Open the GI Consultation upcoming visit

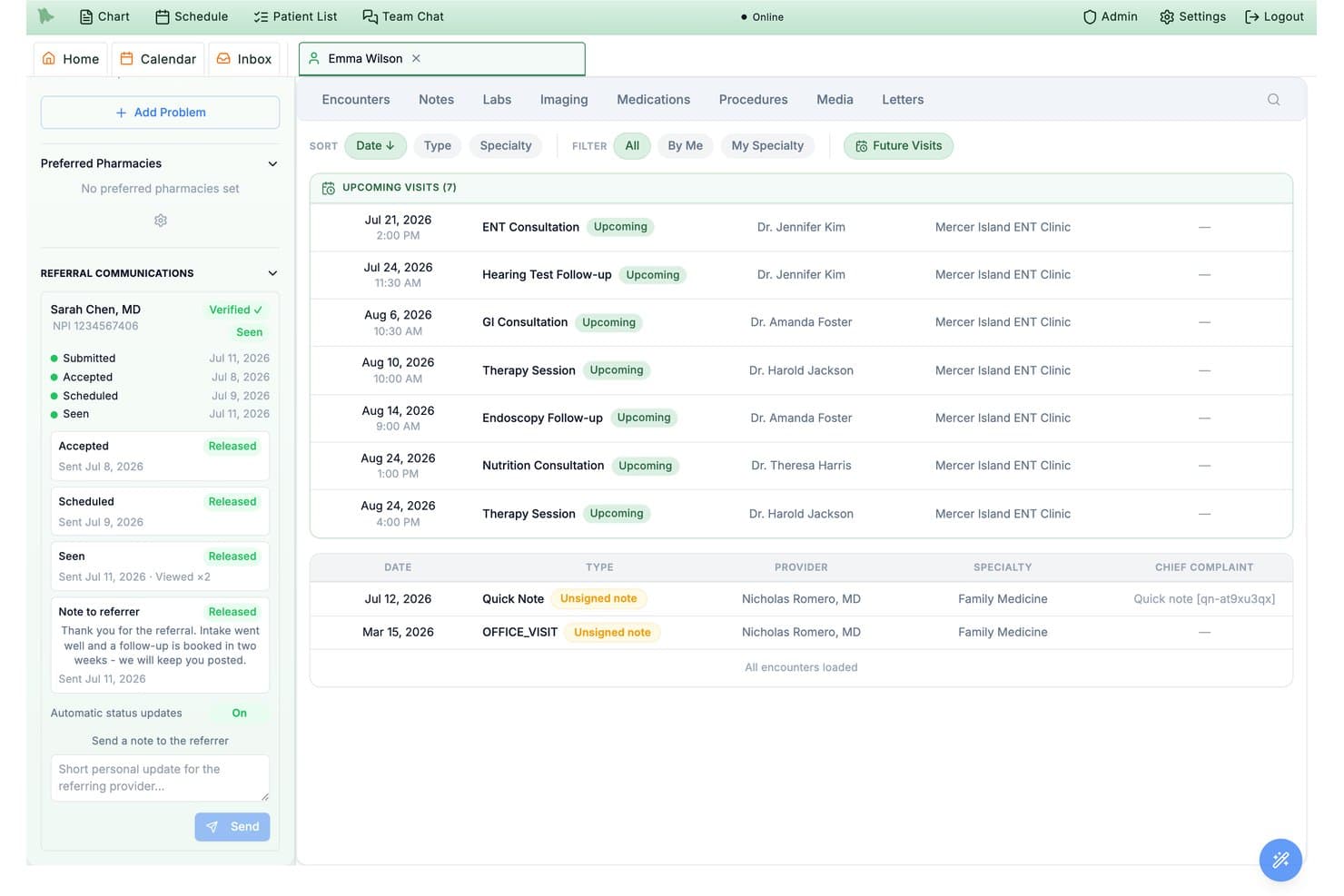801,322
